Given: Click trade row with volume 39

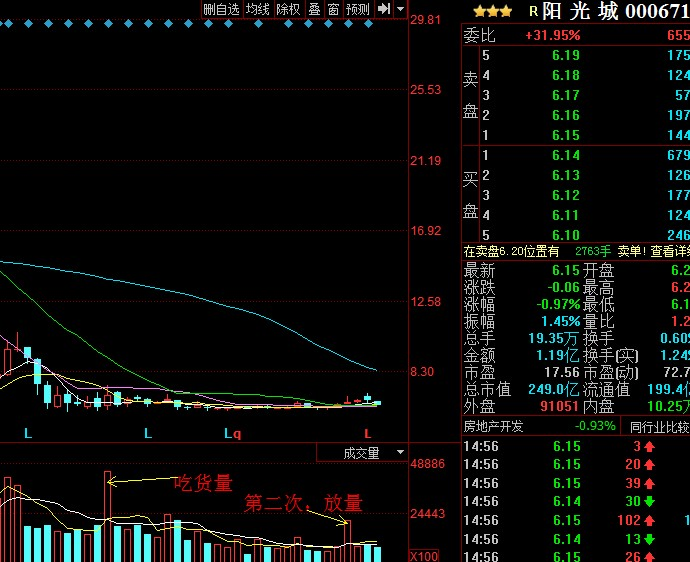Looking at the screenshot, I should click(576, 483).
